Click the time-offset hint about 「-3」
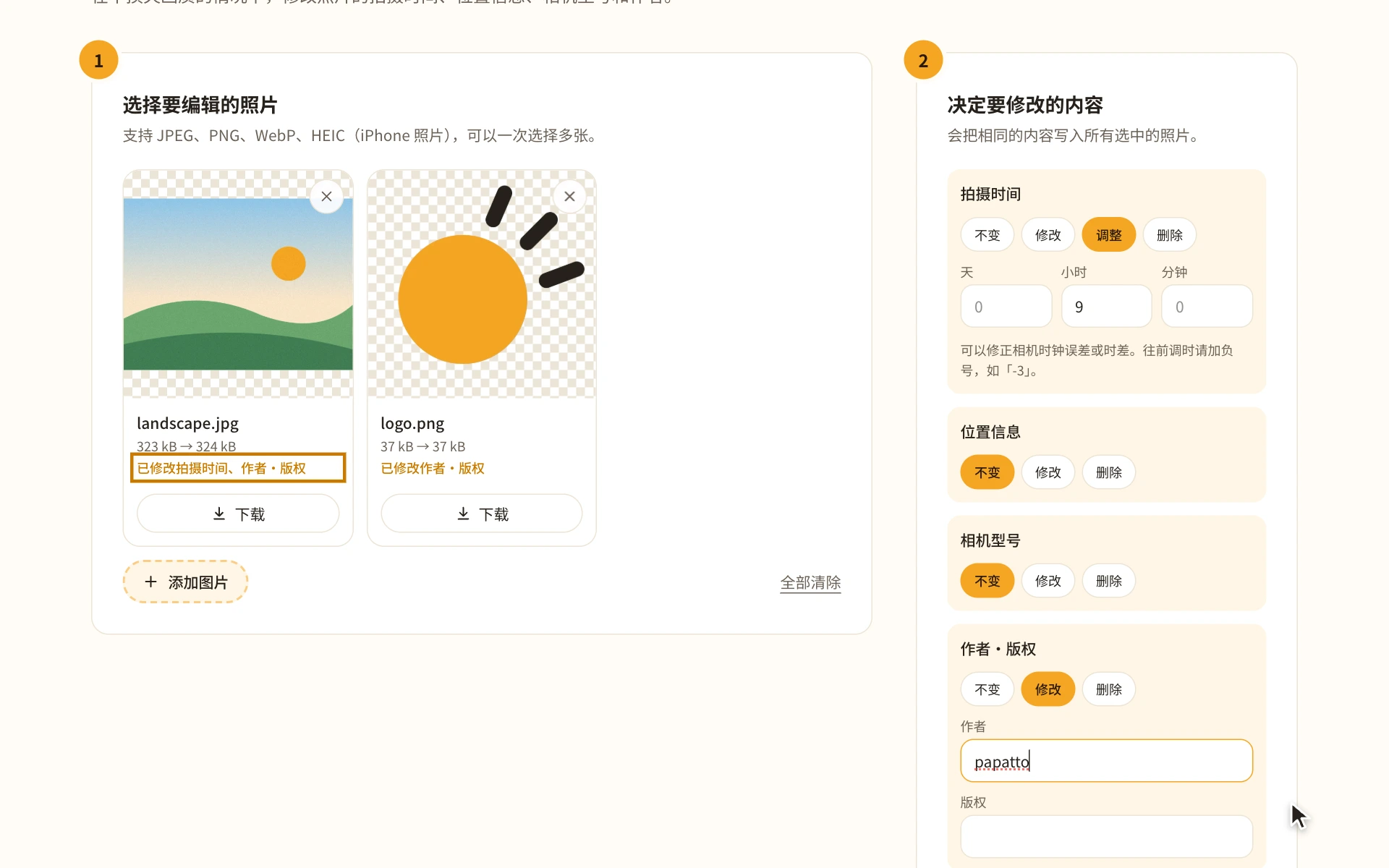 click(1097, 360)
